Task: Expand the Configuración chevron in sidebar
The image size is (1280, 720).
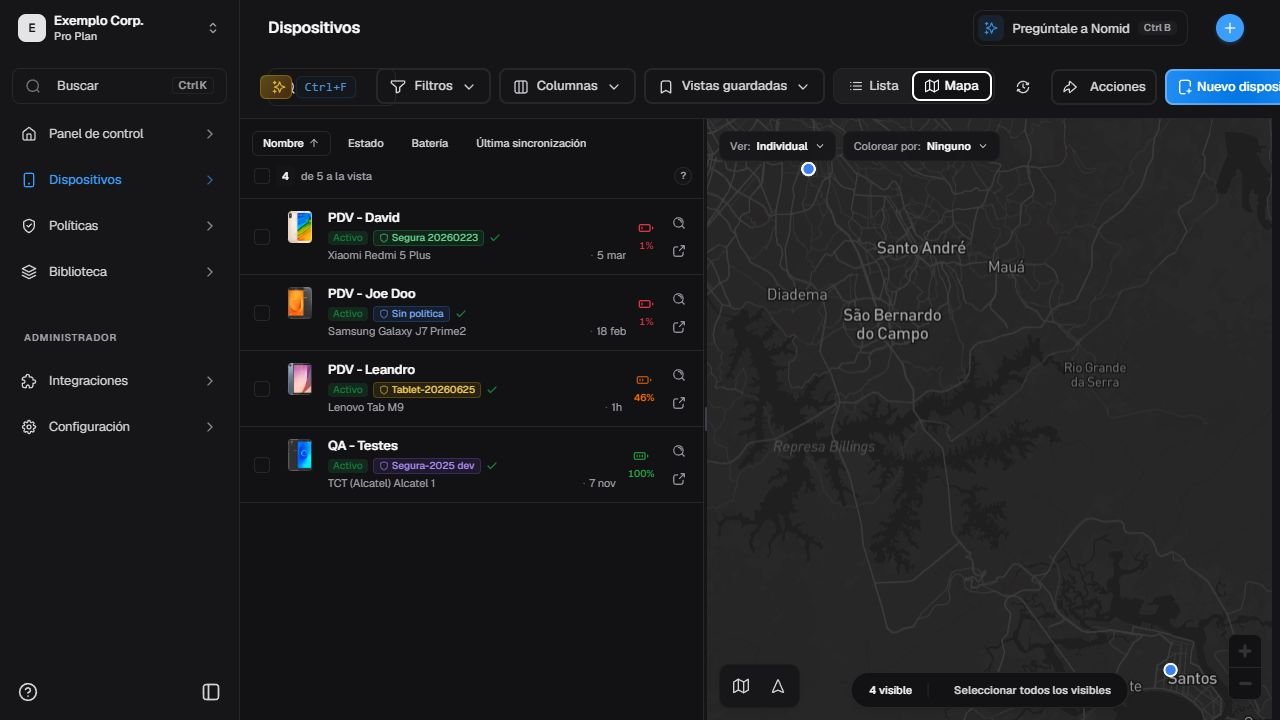Action: [210, 427]
